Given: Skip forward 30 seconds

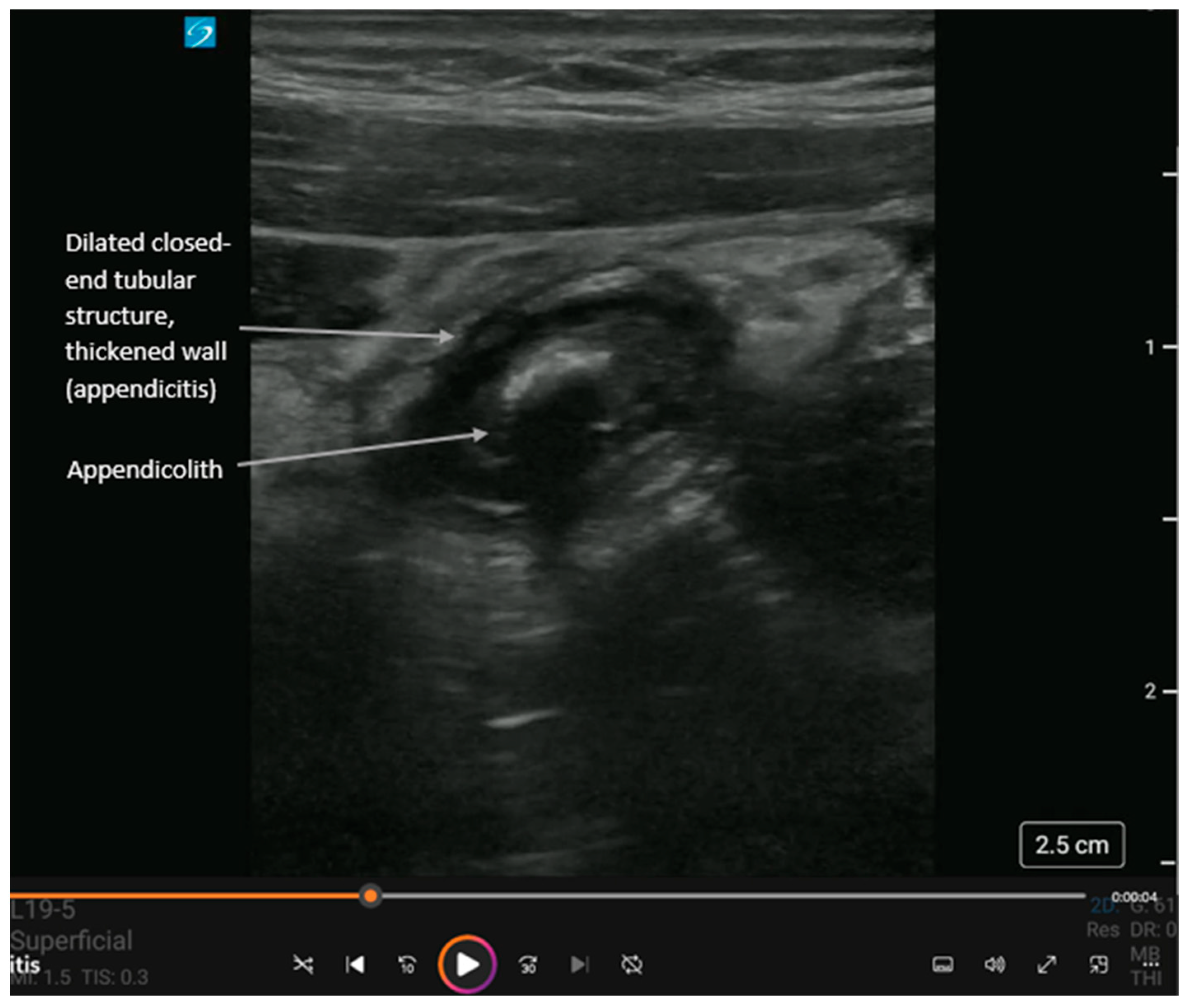Looking at the screenshot, I should click(528, 965).
